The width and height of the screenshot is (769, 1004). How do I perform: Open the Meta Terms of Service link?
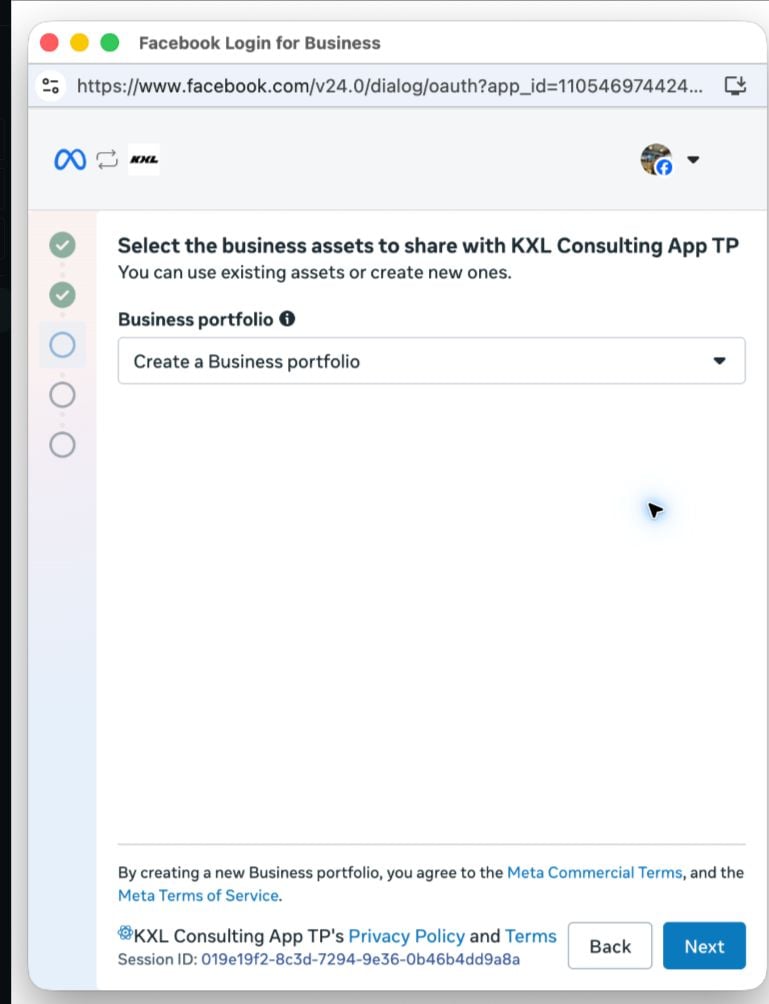tap(198, 895)
